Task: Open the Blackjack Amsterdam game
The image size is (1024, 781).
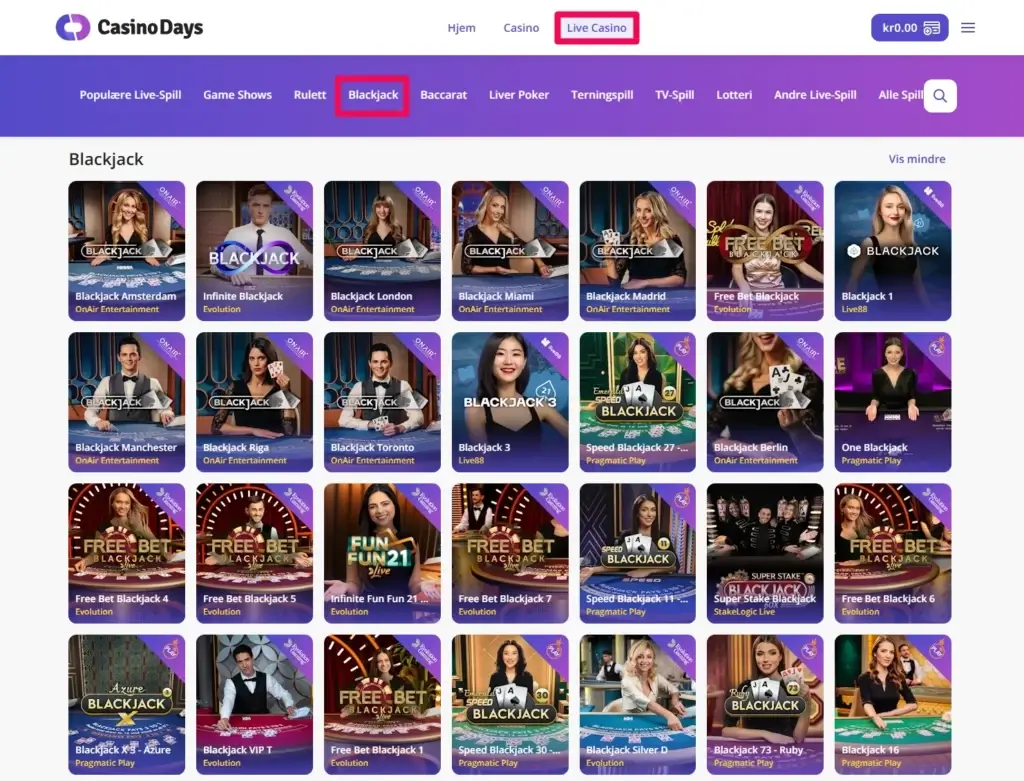Action: [127, 251]
